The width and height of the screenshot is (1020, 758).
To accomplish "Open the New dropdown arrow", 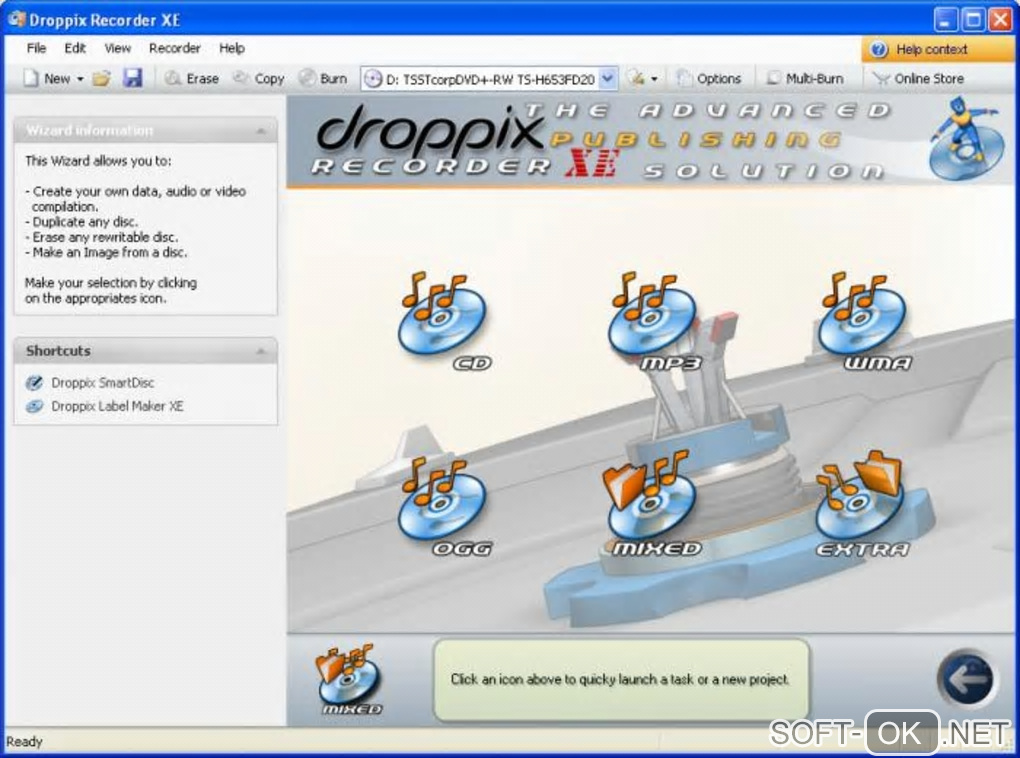I will point(80,79).
